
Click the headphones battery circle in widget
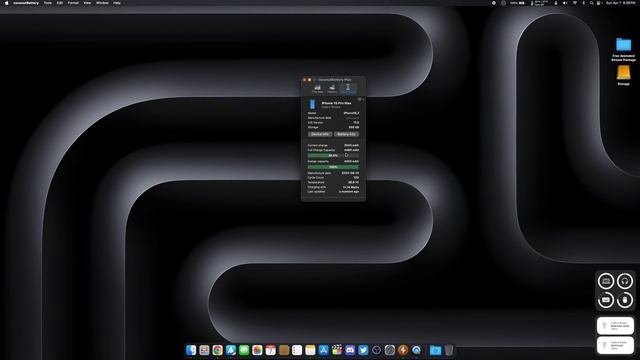pos(624,281)
